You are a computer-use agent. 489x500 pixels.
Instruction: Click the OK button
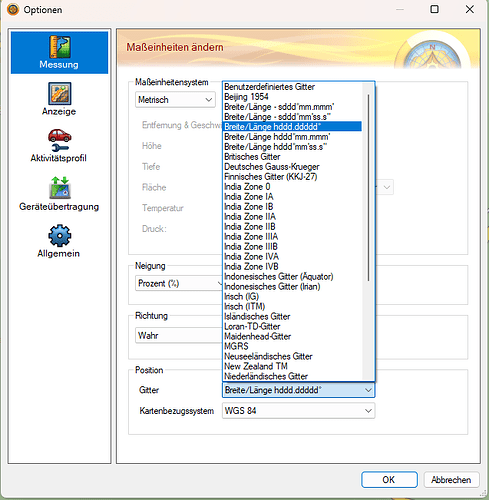click(389, 480)
